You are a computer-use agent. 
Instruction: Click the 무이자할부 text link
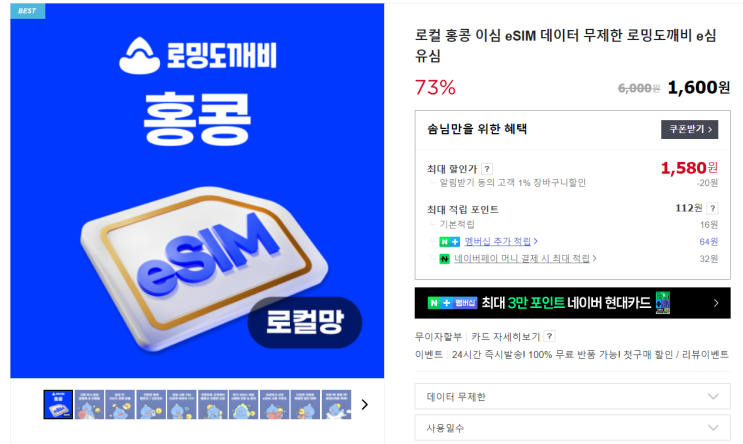pos(438,336)
